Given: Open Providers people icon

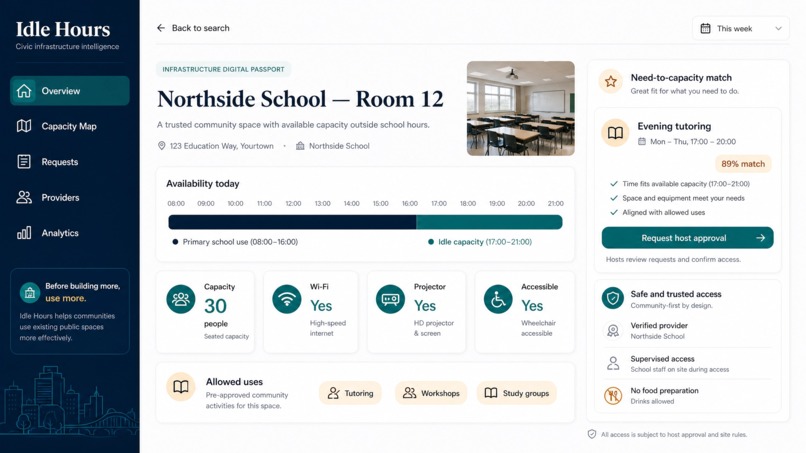Looking at the screenshot, I should 24,197.
